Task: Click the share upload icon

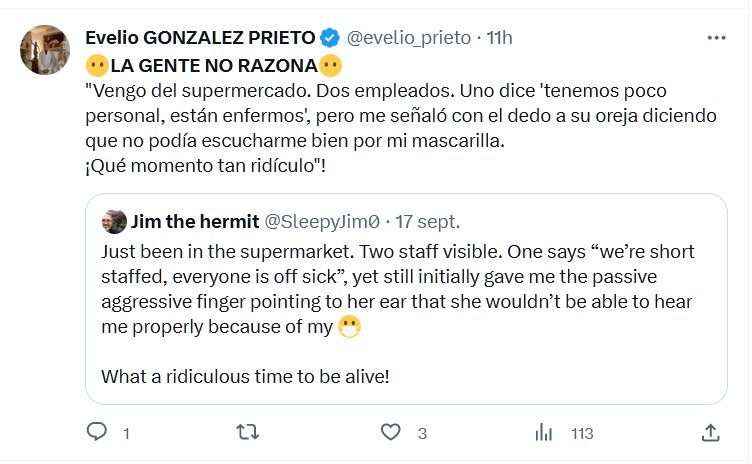Action: pos(711,432)
